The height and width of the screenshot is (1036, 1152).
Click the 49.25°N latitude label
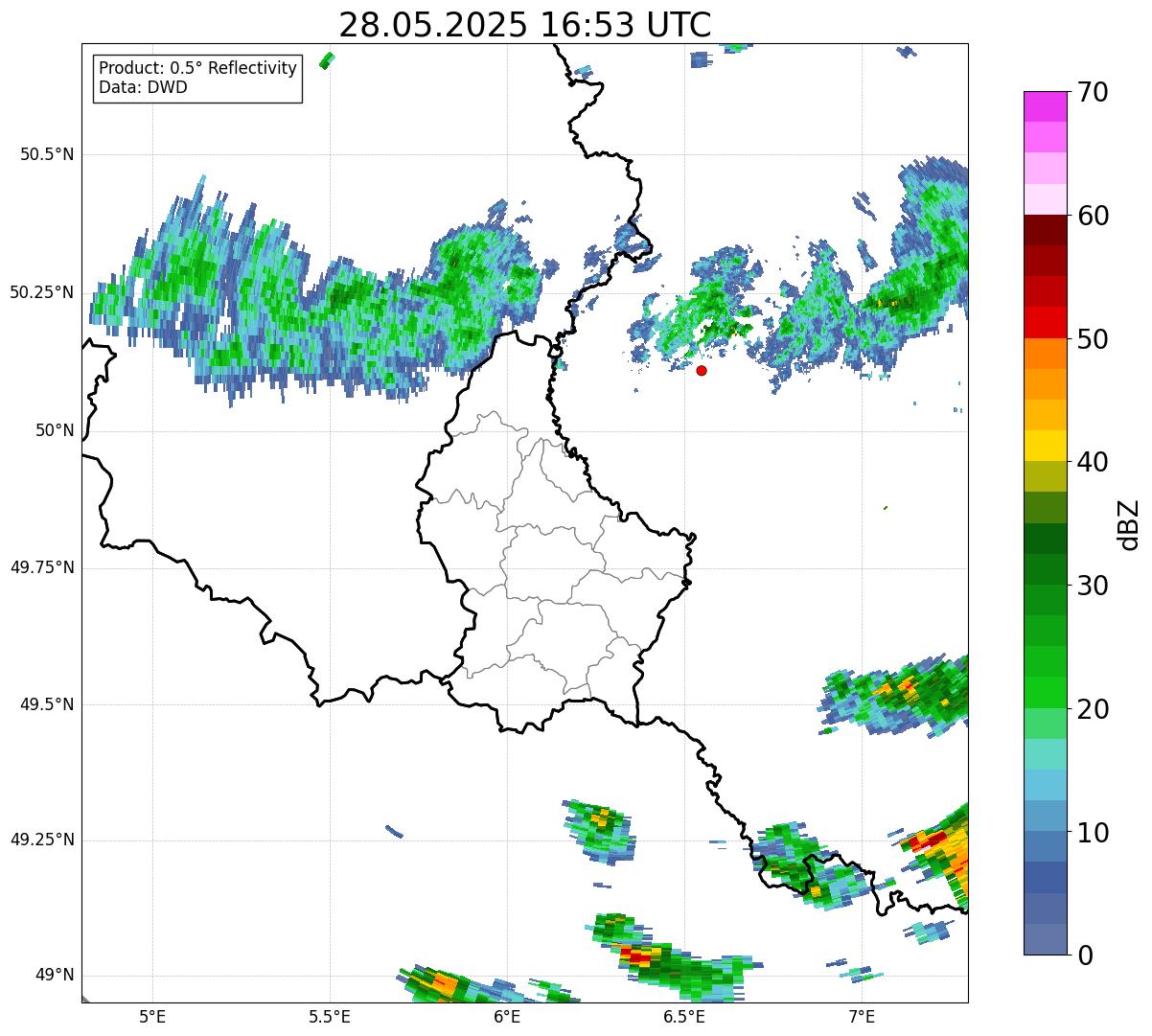click(41, 840)
